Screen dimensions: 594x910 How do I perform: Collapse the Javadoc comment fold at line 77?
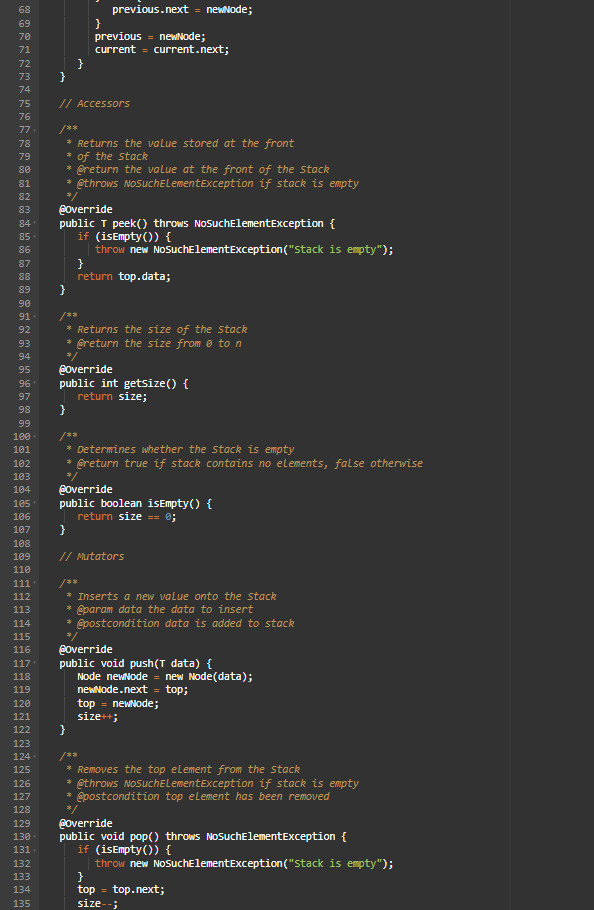pyautogui.click(x=34, y=130)
